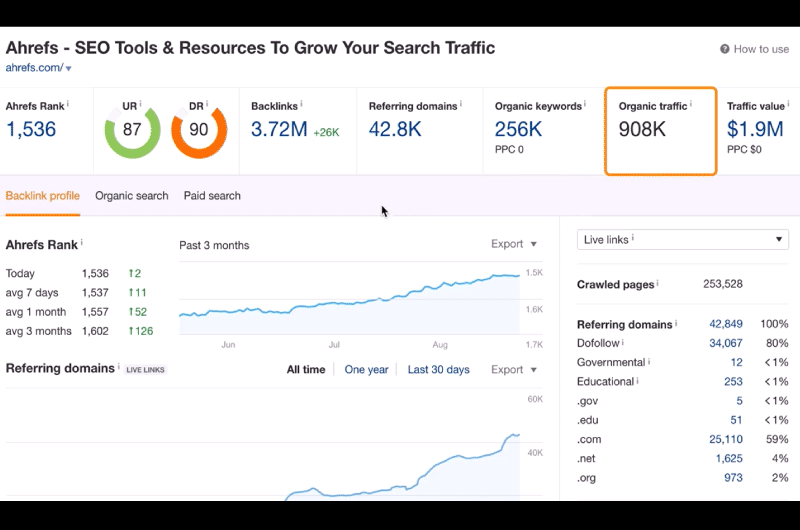This screenshot has height=530, width=800.
Task: Open the .gov 5 link
Action: (x=739, y=401)
